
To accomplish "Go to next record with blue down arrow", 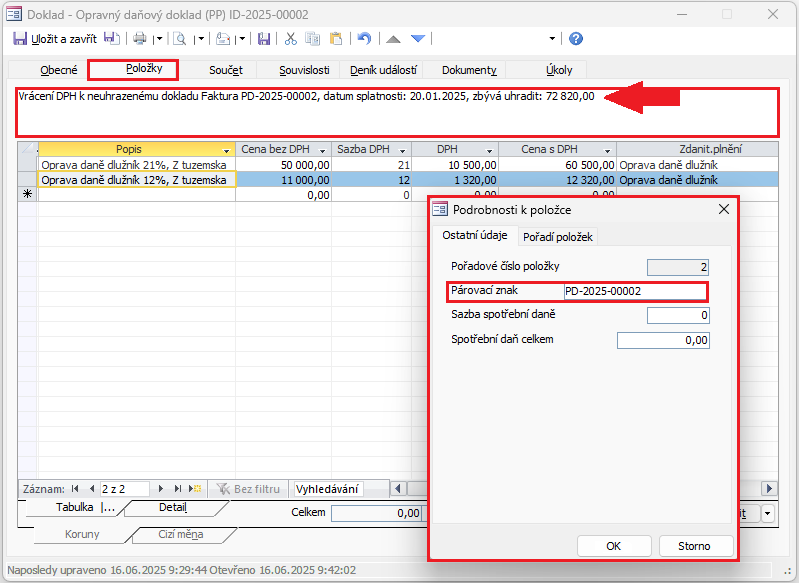I will tap(418, 39).
